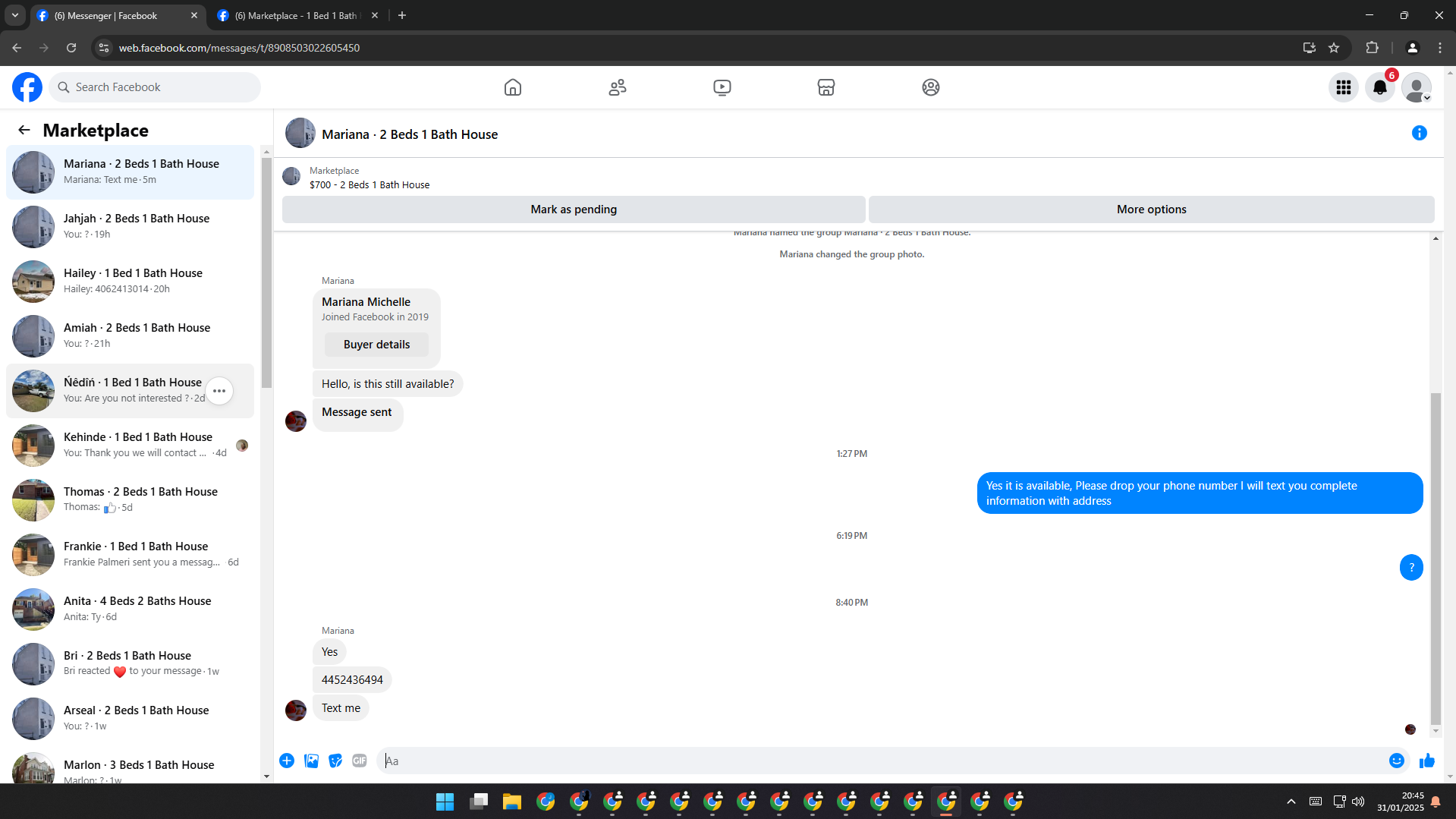Viewport: 1456px width, 819px height.
Task: Open the Groups icon in top navigation
Action: pos(931,87)
